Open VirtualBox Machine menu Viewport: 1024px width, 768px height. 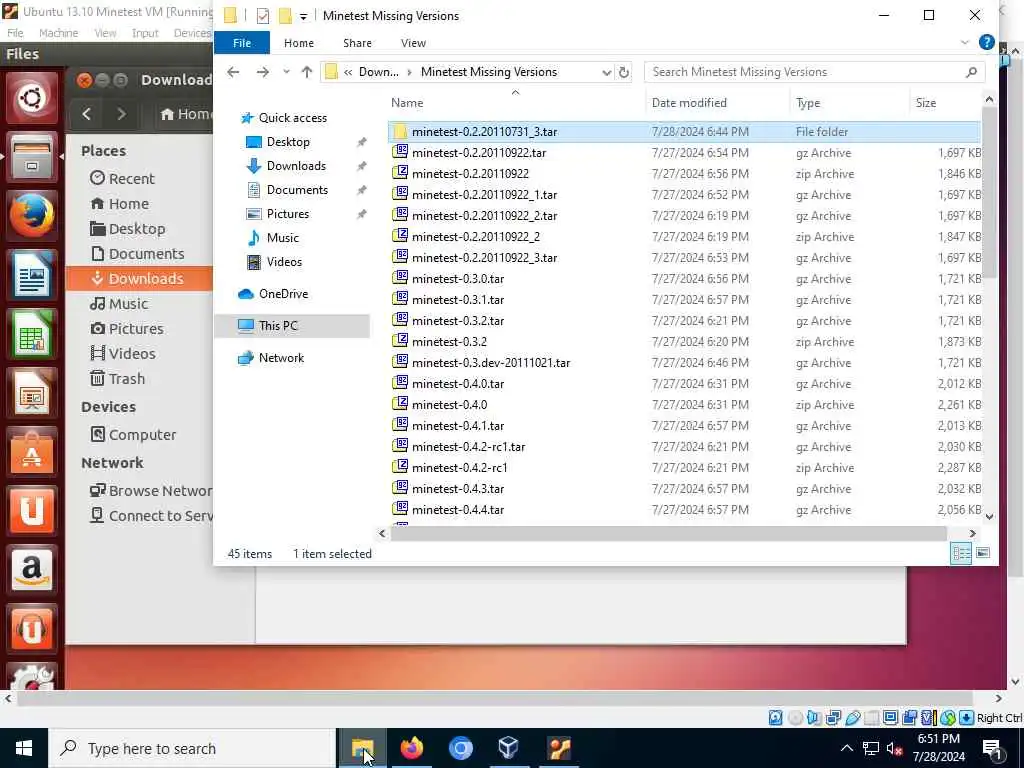pyautogui.click(x=58, y=33)
